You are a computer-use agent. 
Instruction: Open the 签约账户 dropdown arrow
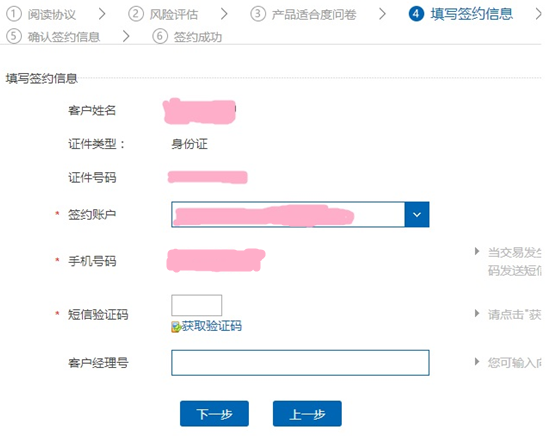pyautogui.click(x=417, y=214)
